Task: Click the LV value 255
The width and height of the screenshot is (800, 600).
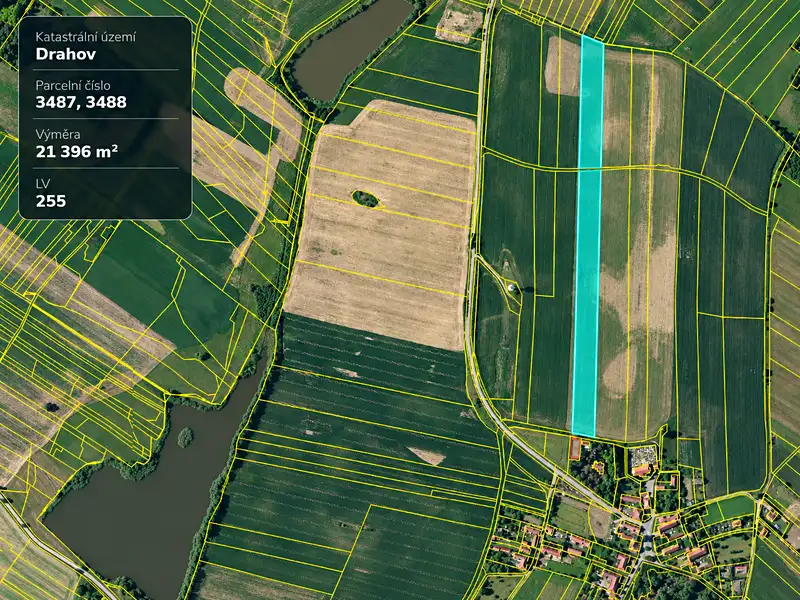Action: 51,201
